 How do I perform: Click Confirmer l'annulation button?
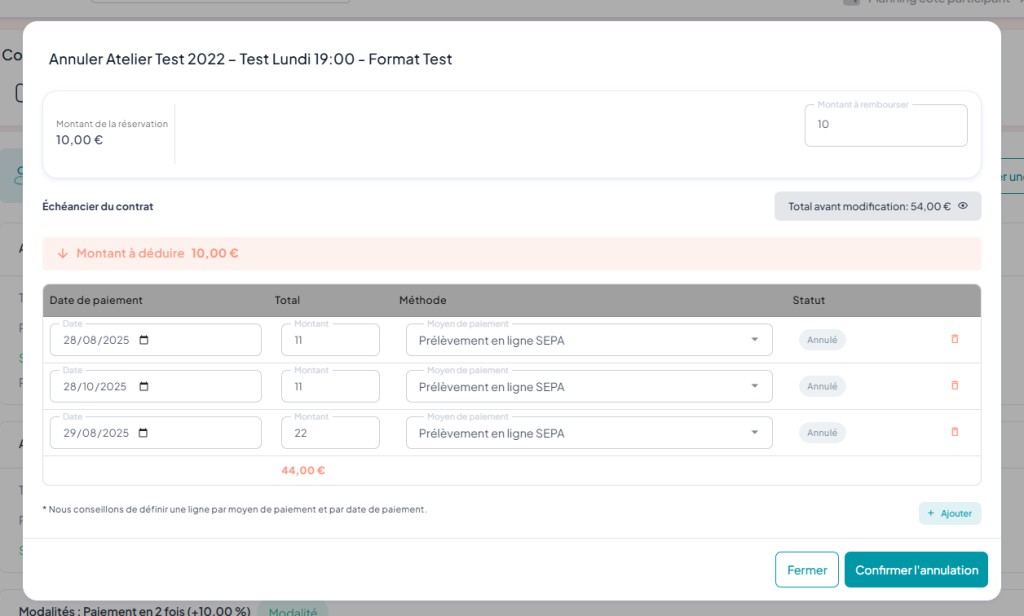[x=916, y=570]
